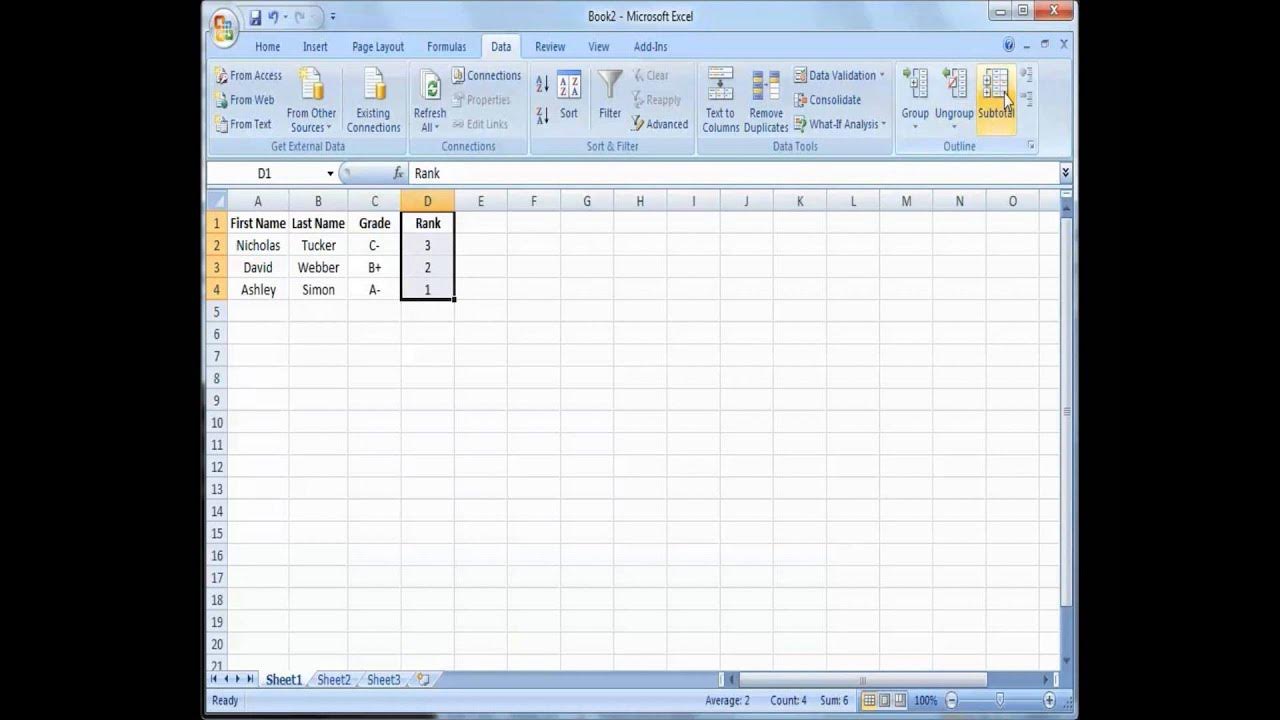The width and height of the screenshot is (1280, 720).
Task: Open Consolidate tool
Action: (x=827, y=100)
